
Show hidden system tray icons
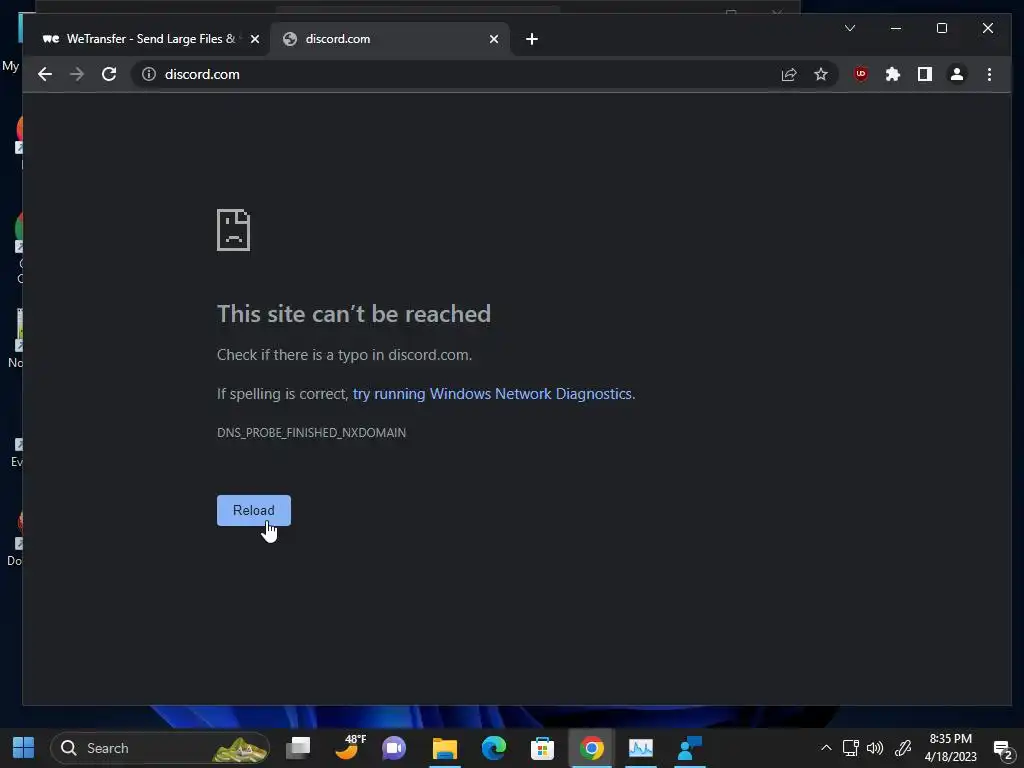pos(826,748)
